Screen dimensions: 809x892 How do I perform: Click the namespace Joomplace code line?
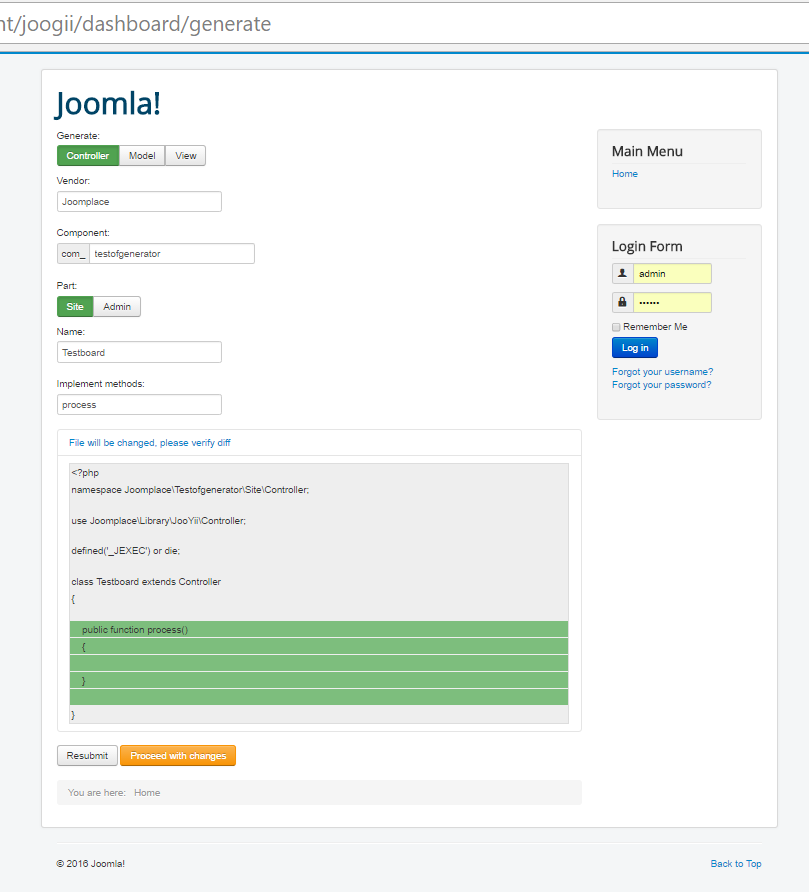(190, 490)
